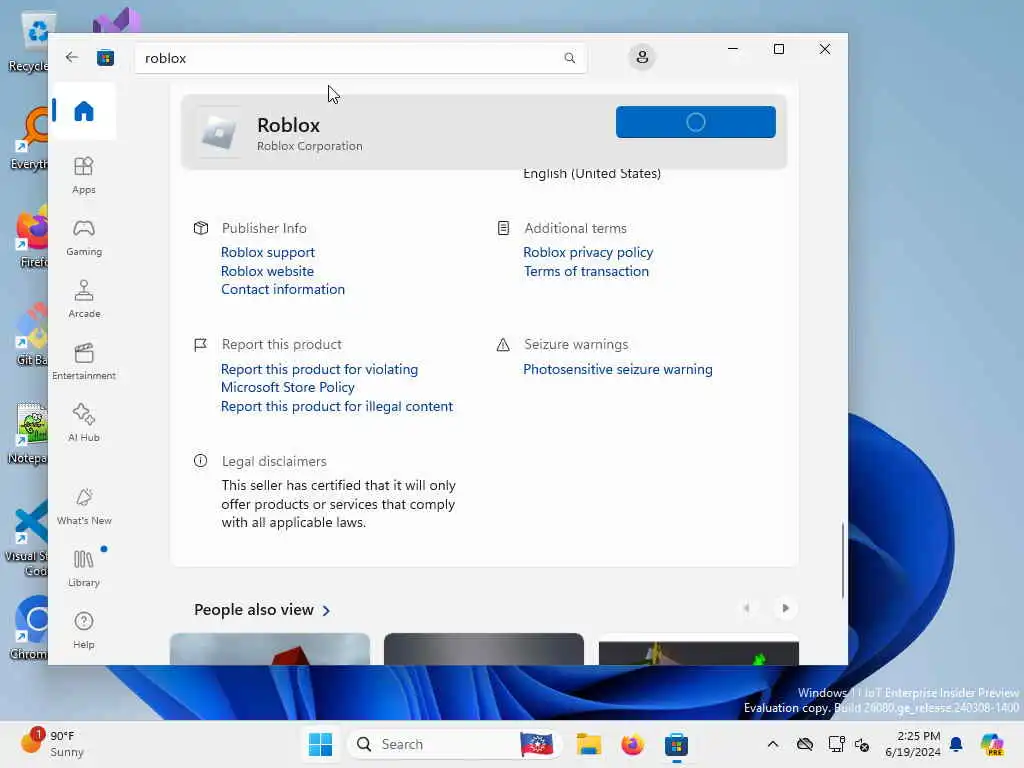Open the notification bell in the taskbar
This screenshot has height=768, width=1024.
tap(956, 744)
